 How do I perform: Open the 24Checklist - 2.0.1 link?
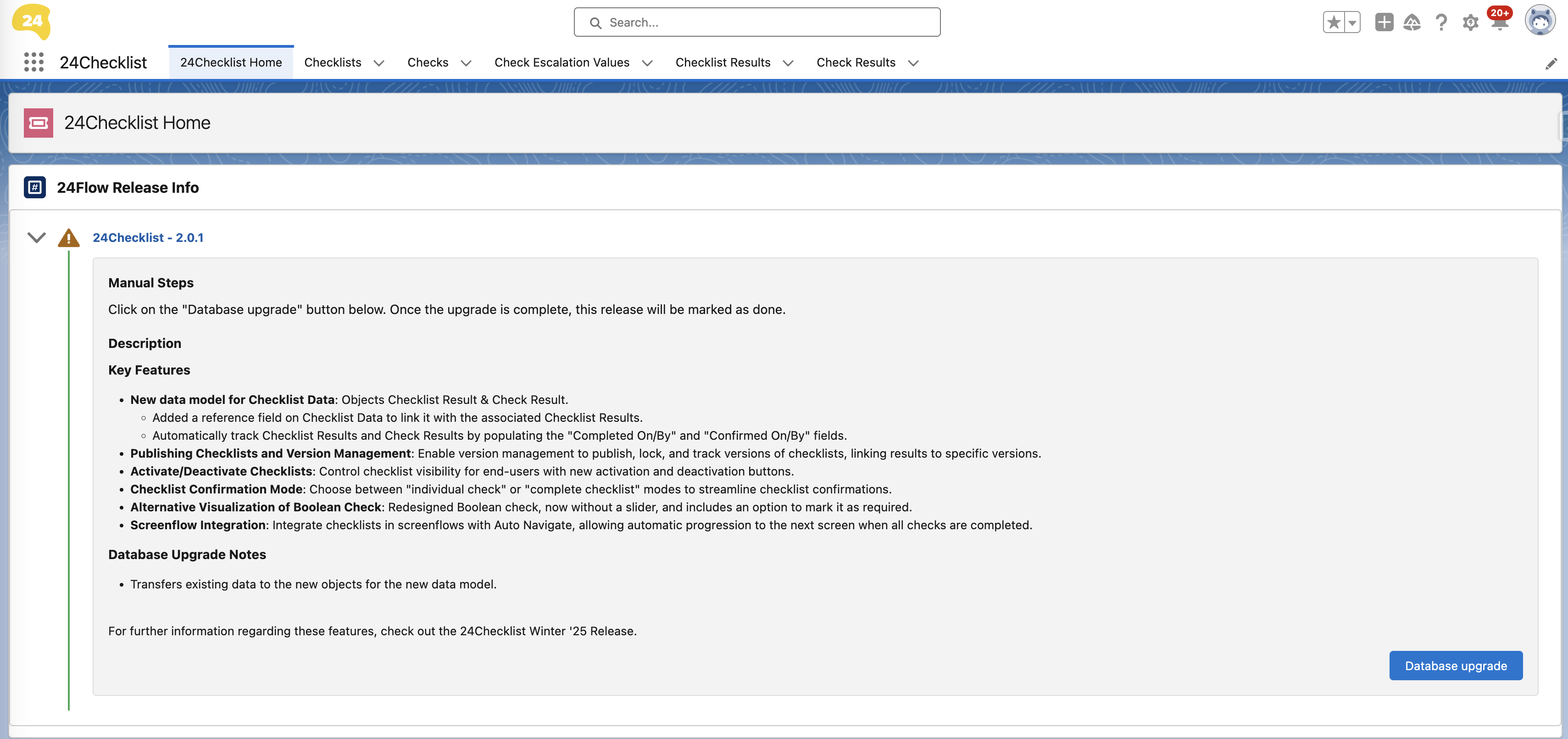[148, 238]
